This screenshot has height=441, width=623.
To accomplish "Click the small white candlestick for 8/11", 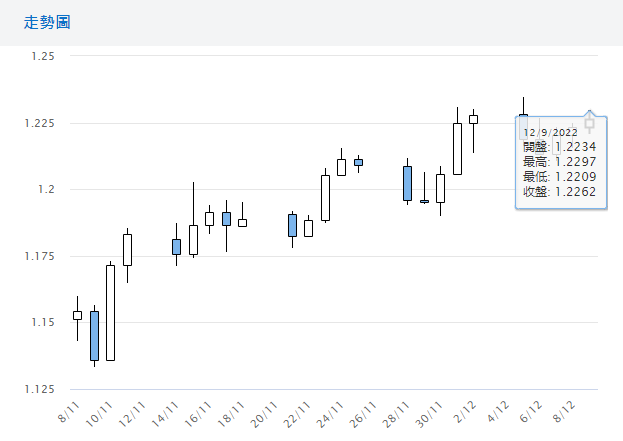I will pyautogui.click(x=77, y=315).
